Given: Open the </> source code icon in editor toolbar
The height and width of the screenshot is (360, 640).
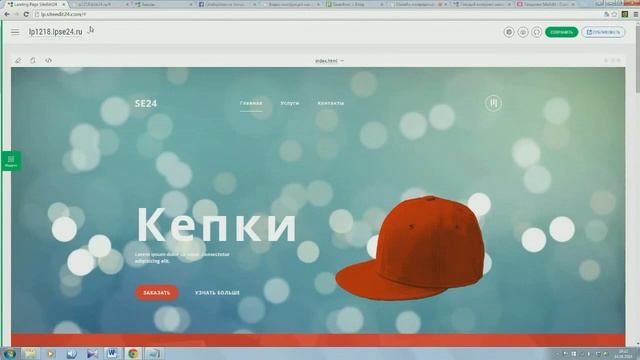Looking at the screenshot, I should [48, 60].
